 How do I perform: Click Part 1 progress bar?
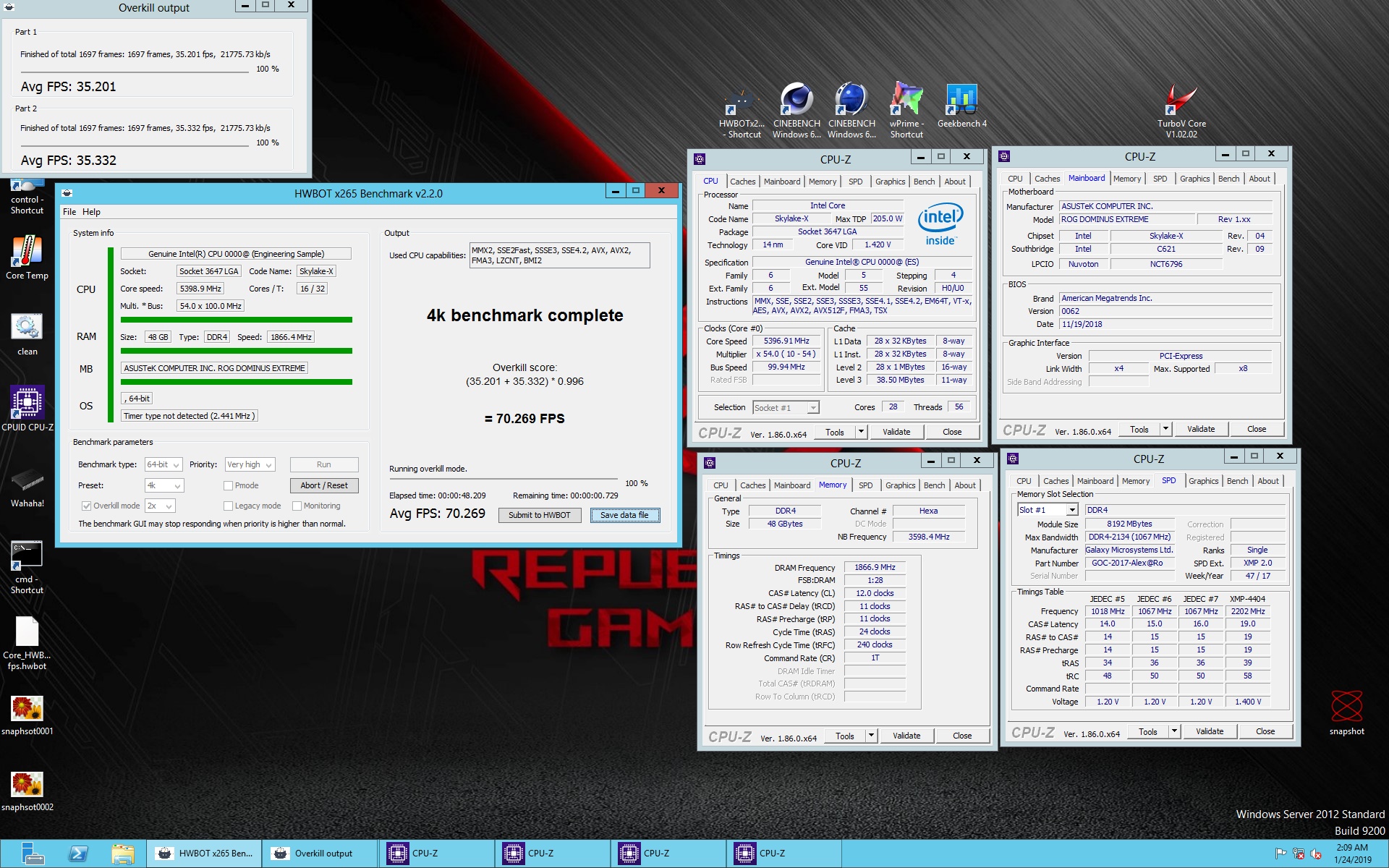(x=135, y=72)
